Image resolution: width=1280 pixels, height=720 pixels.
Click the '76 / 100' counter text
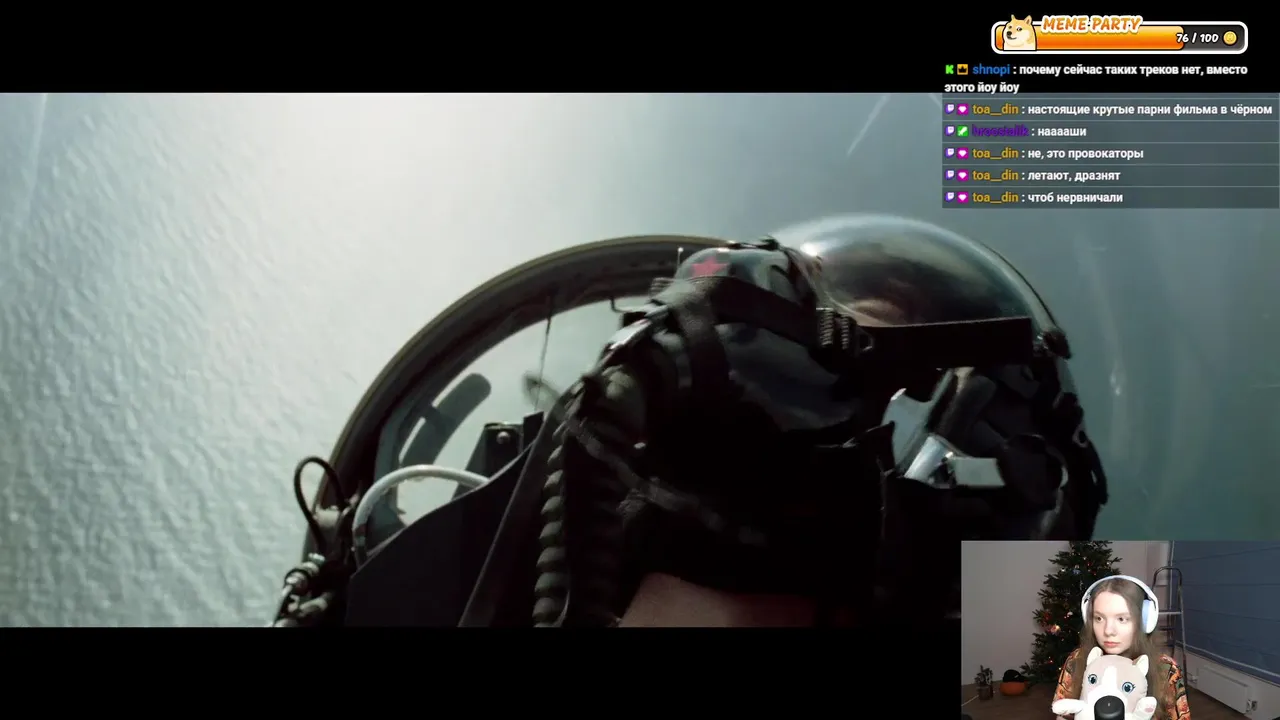[1197, 38]
